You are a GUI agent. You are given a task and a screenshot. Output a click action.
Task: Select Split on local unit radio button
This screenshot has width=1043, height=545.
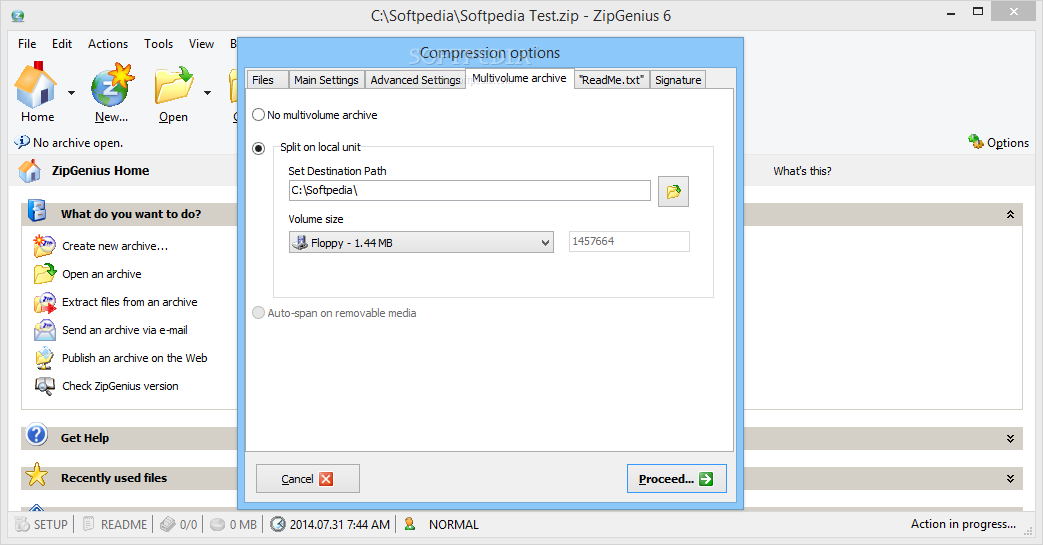(x=259, y=148)
